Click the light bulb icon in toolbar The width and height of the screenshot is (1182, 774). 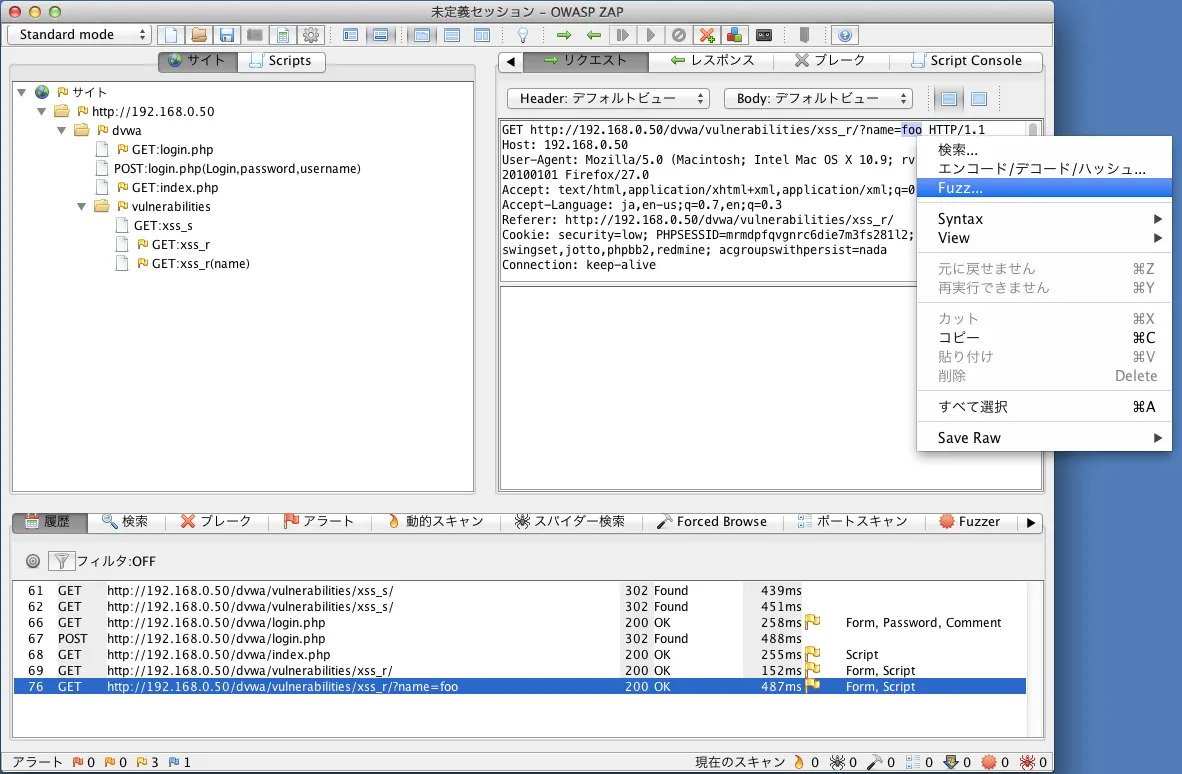pos(522,35)
